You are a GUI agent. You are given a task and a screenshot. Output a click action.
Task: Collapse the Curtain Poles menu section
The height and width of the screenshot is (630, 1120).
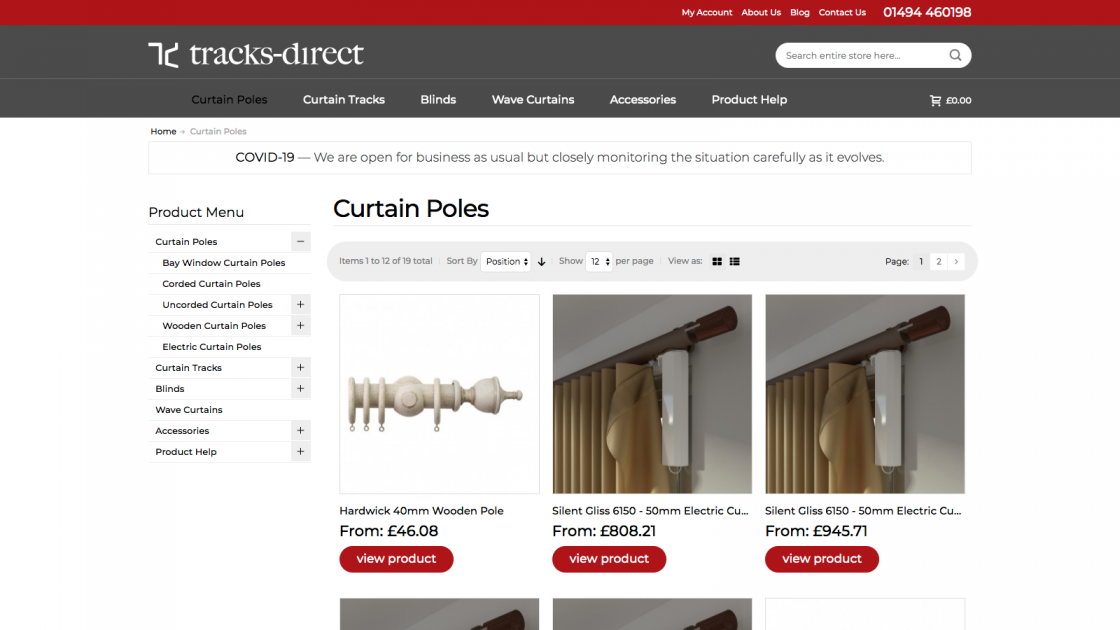tap(300, 242)
